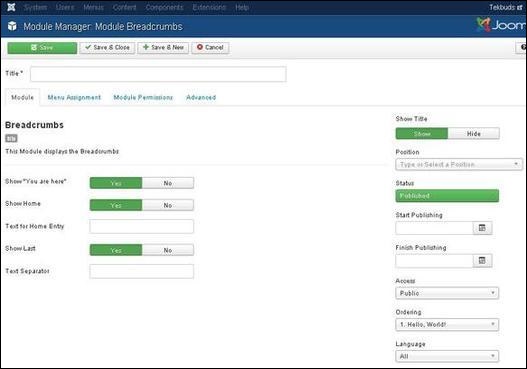Set Show "You are here" to Yes
Viewport: 527px width, 369px height.
(116, 183)
